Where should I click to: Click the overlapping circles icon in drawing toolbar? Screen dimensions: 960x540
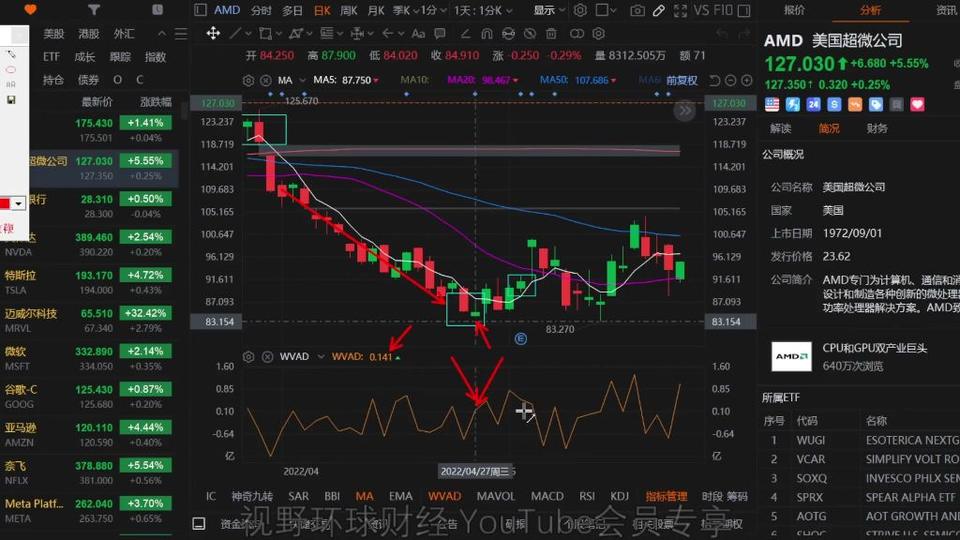[x=577, y=33]
